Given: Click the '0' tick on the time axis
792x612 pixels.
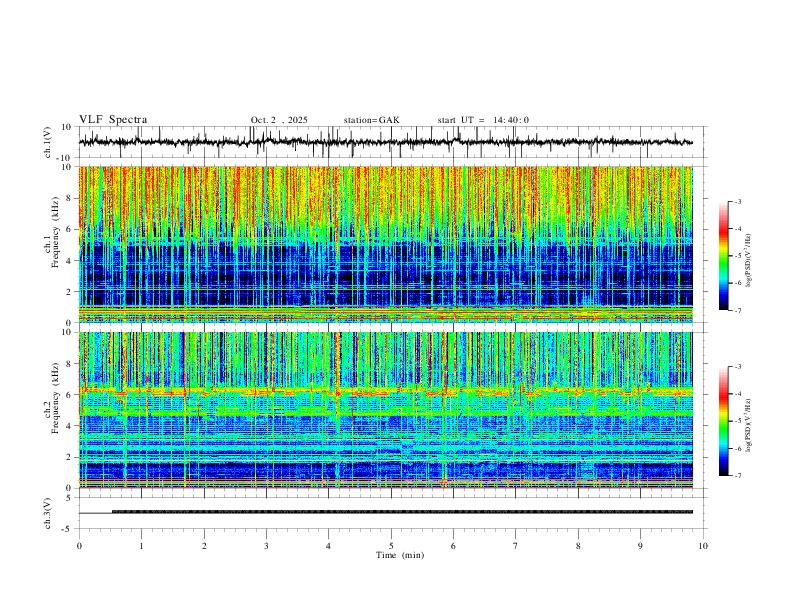Looking at the screenshot, I should pos(79,546).
